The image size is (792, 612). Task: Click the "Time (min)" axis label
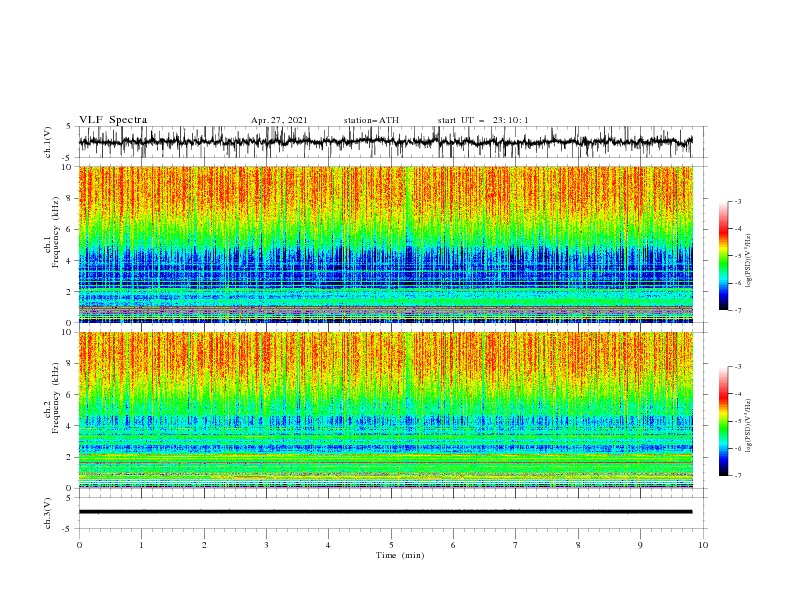(x=400, y=555)
